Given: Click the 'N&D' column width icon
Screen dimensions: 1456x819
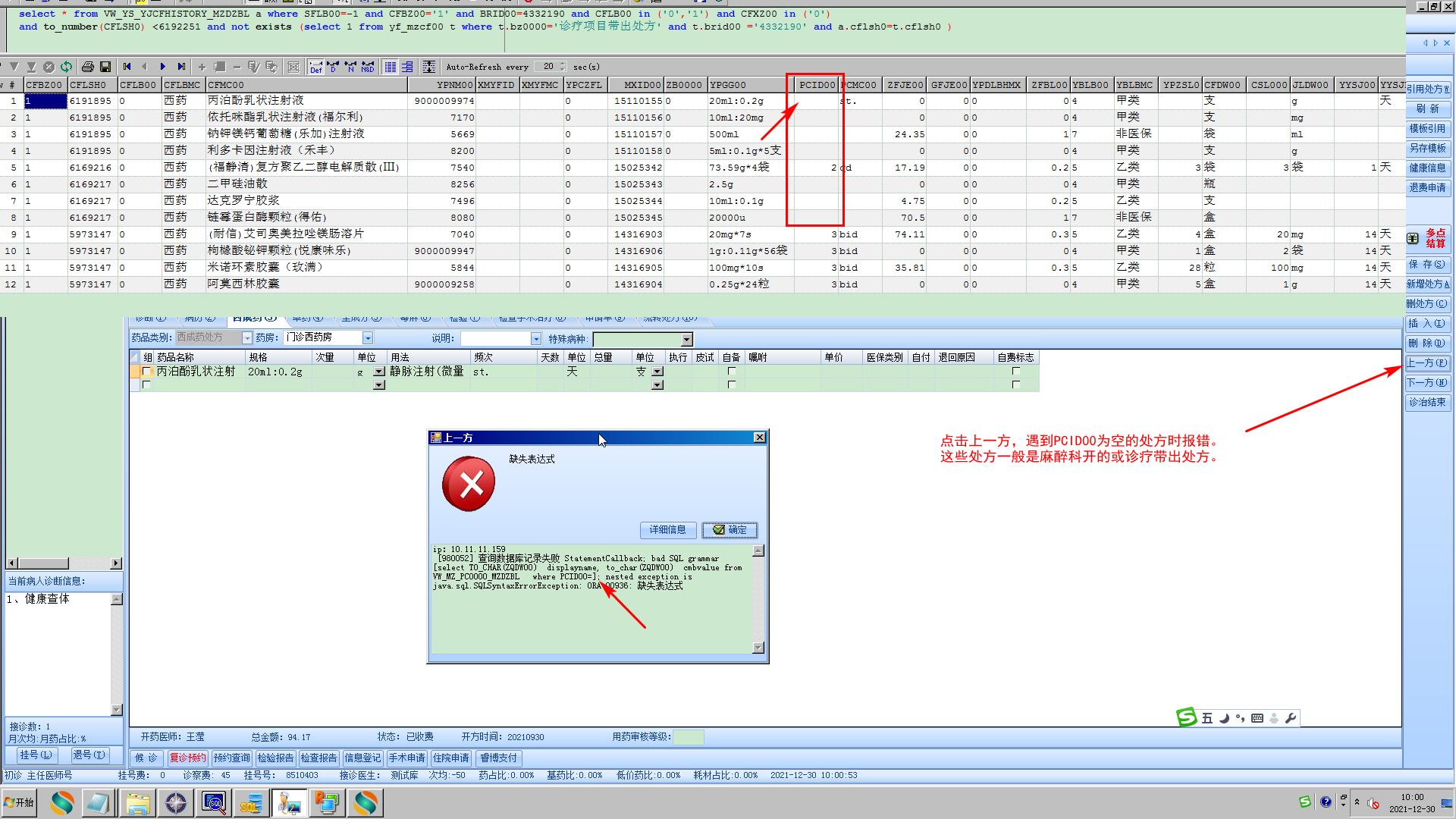Looking at the screenshot, I should (x=368, y=67).
